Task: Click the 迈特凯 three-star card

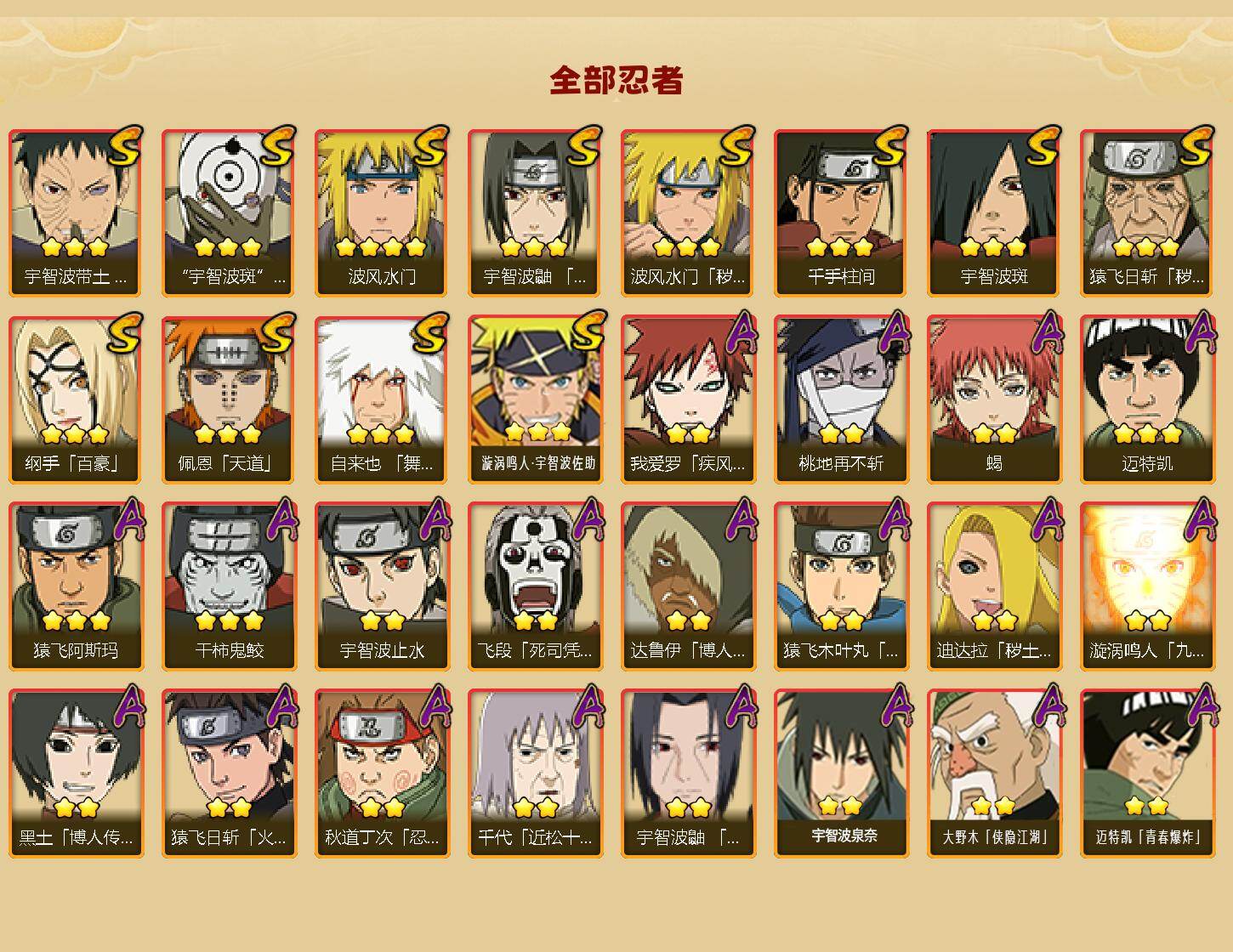Action: [x=1147, y=399]
